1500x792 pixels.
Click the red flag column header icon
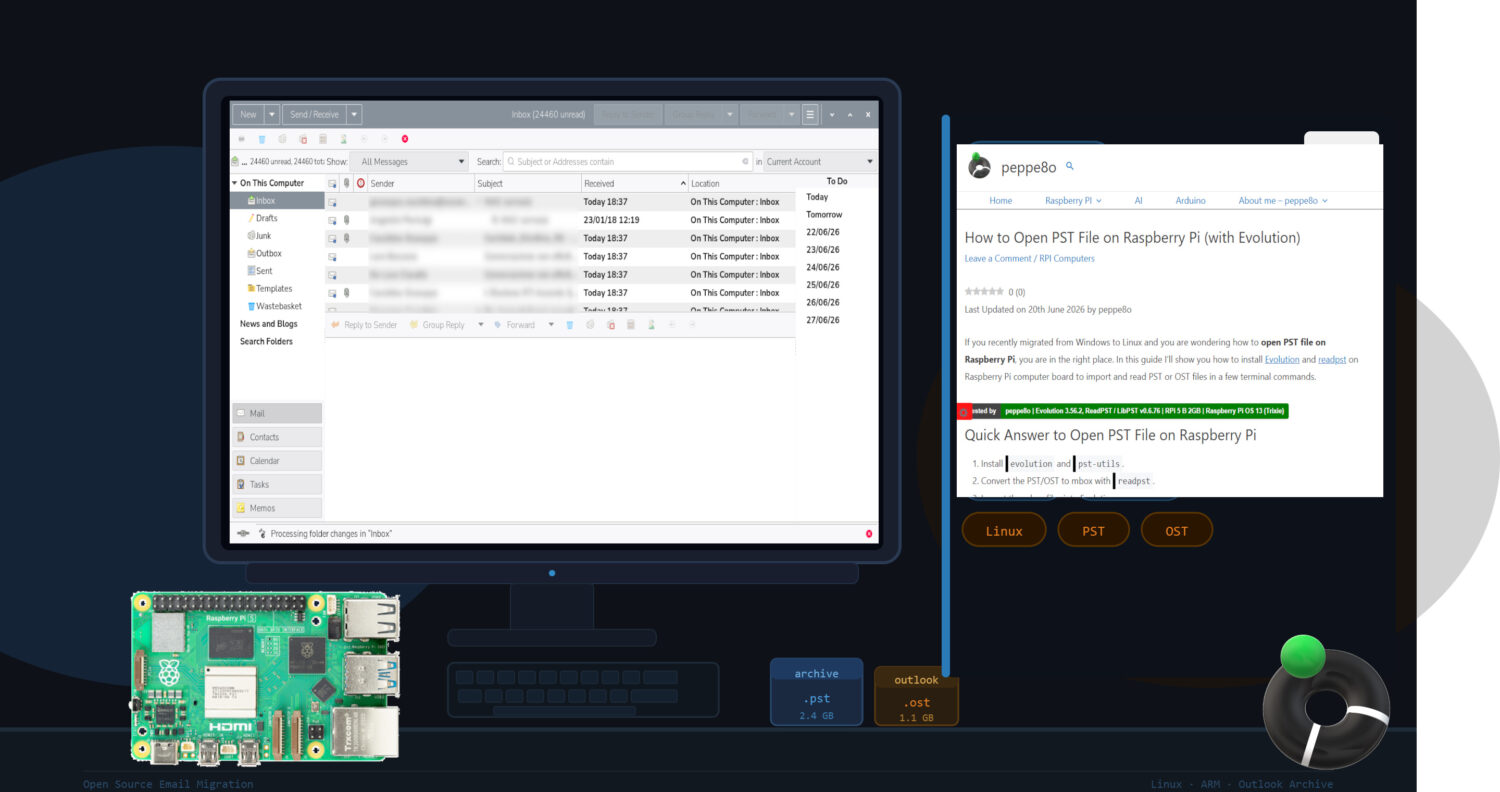tap(361, 184)
